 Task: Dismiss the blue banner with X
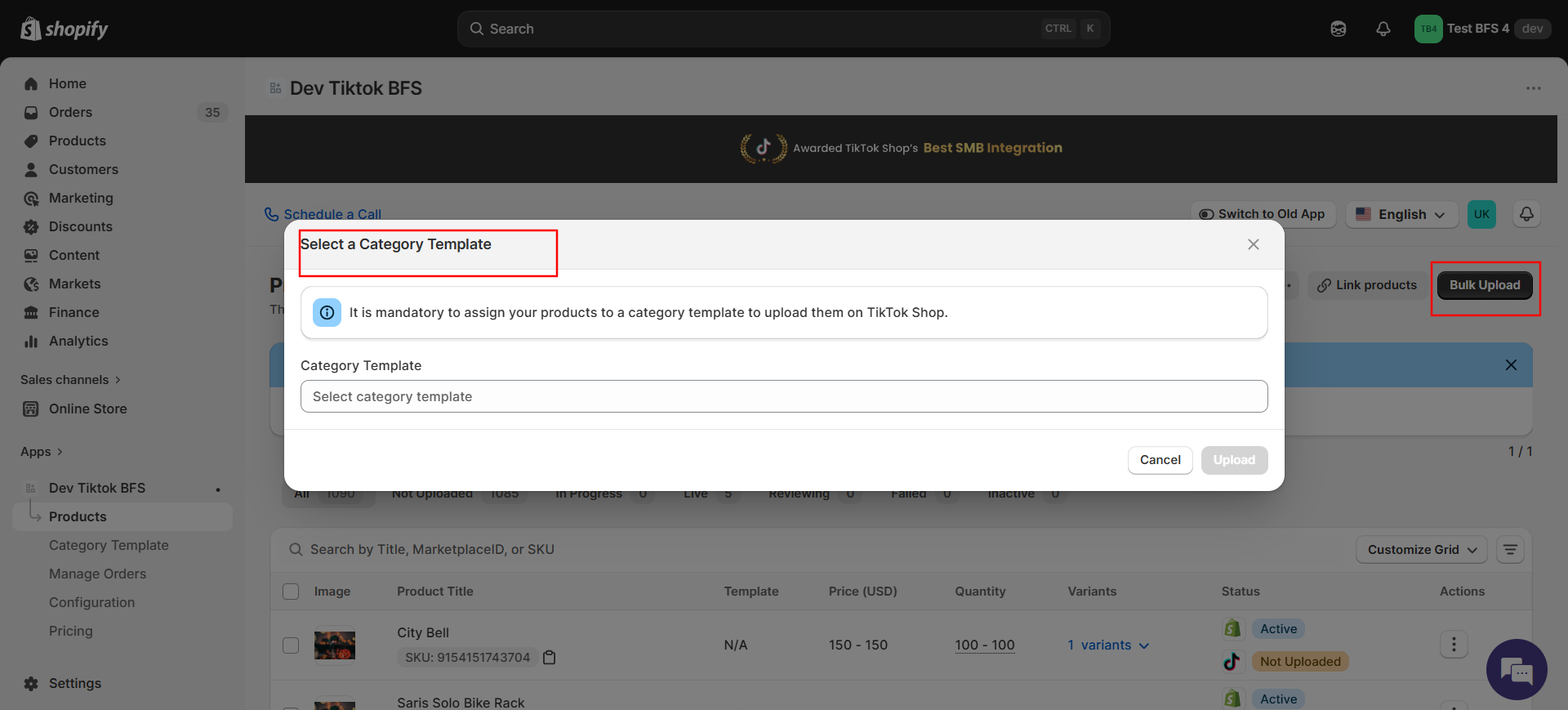1511,365
